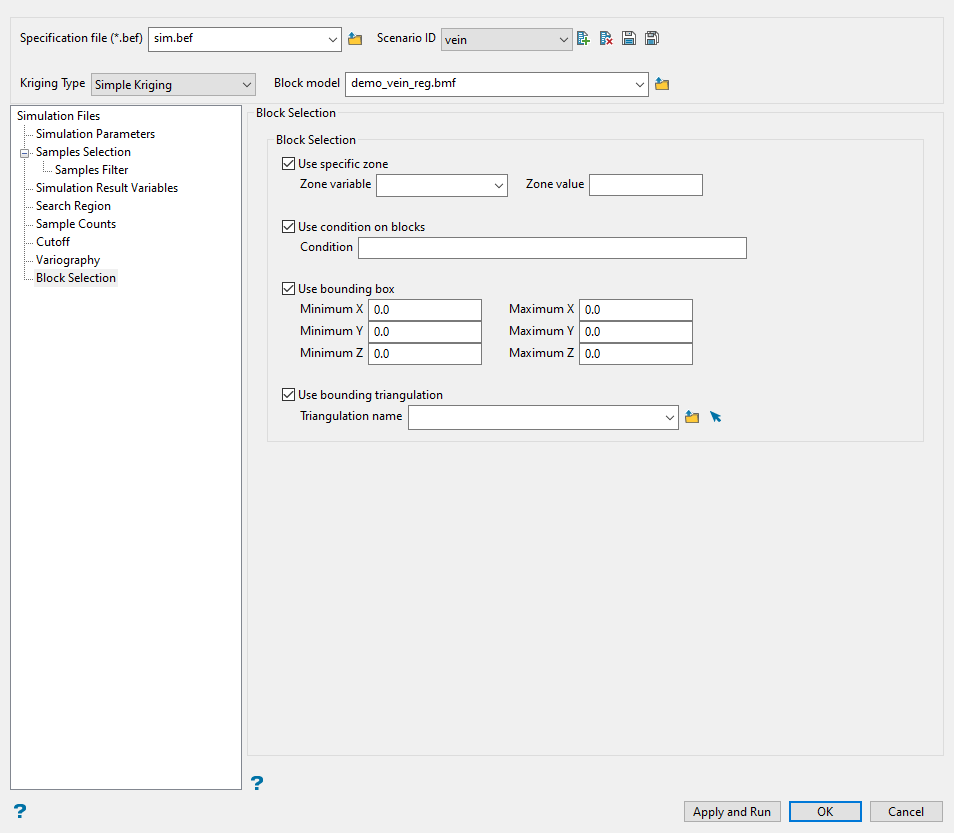Click the Condition text field
Viewport: 954px width, 833px height.
tap(552, 248)
